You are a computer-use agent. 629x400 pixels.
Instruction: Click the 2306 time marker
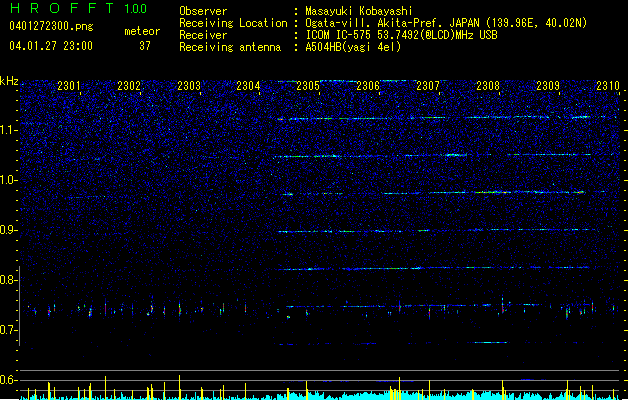[x=368, y=86]
